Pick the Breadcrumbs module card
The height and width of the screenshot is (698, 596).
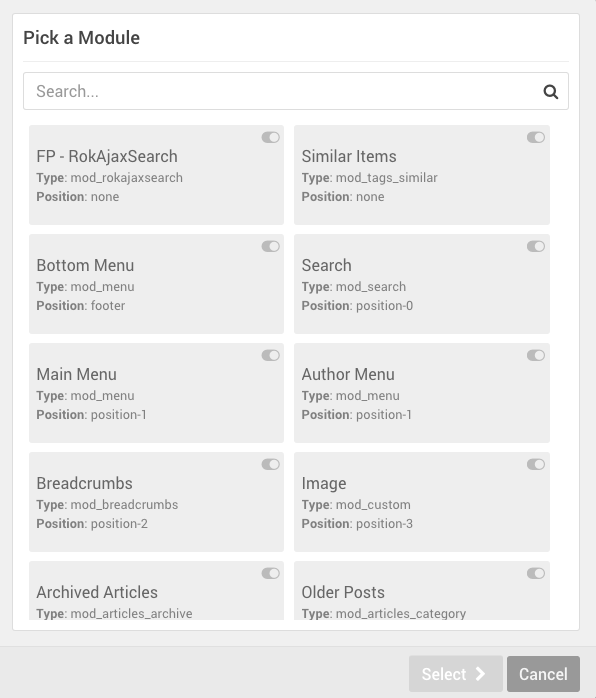[x=156, y=502]
